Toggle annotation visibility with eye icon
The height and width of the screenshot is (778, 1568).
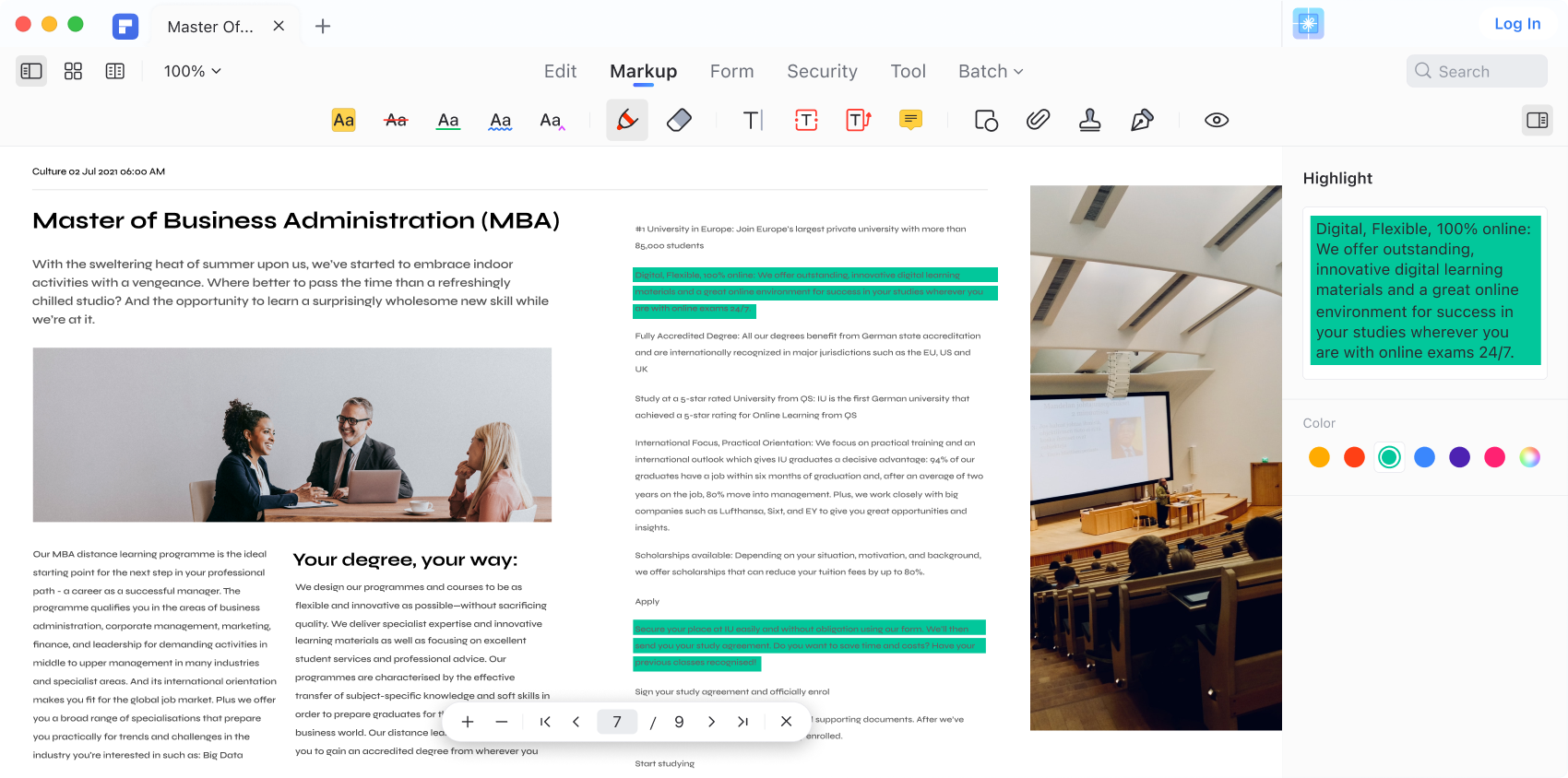tap(1217, 120)
